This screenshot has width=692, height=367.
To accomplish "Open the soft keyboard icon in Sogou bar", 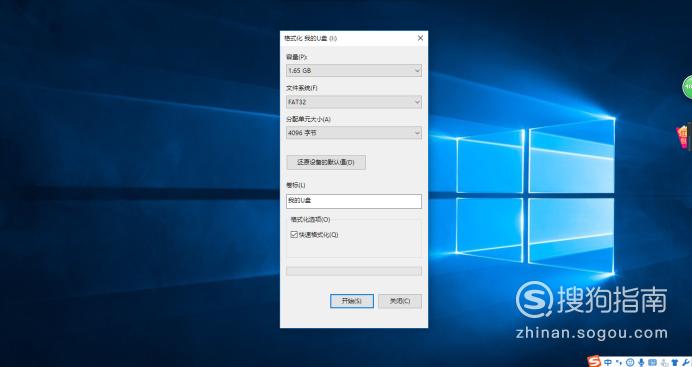I will pos(652,363).
